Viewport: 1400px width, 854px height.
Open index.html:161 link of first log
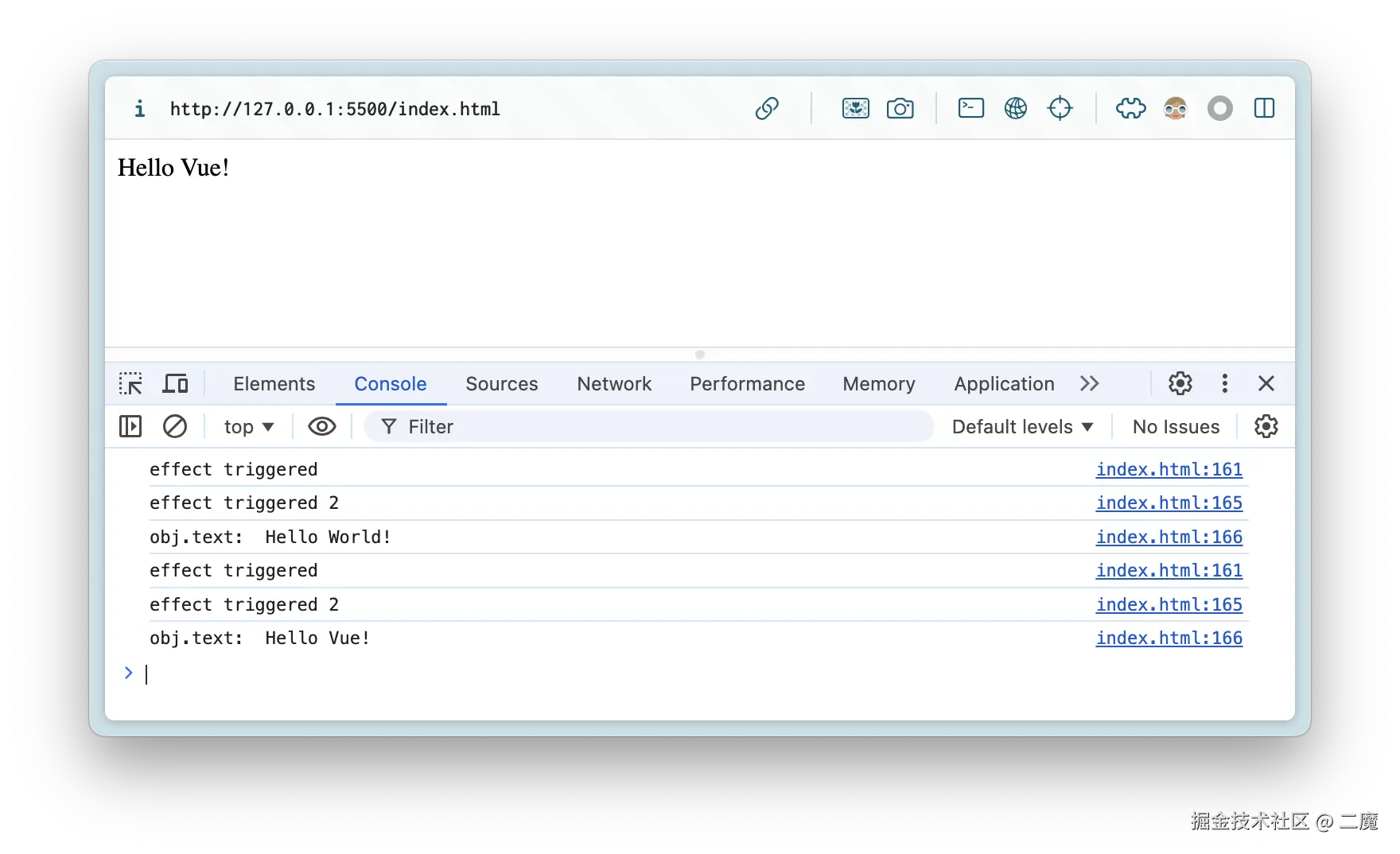[1169, 469]
